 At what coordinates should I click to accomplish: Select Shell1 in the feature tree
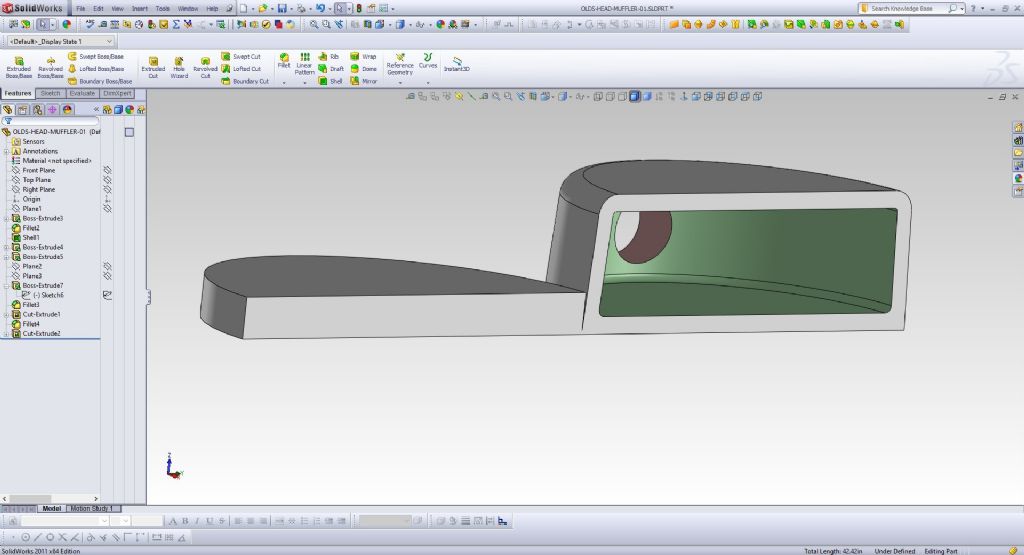pos(31,238)
